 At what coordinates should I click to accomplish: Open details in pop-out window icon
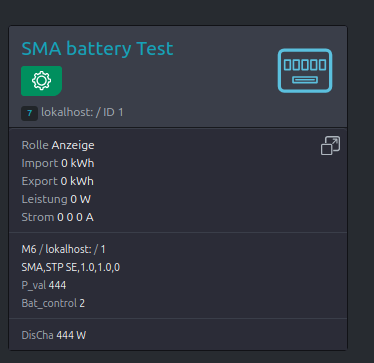[x=330, y=145]
